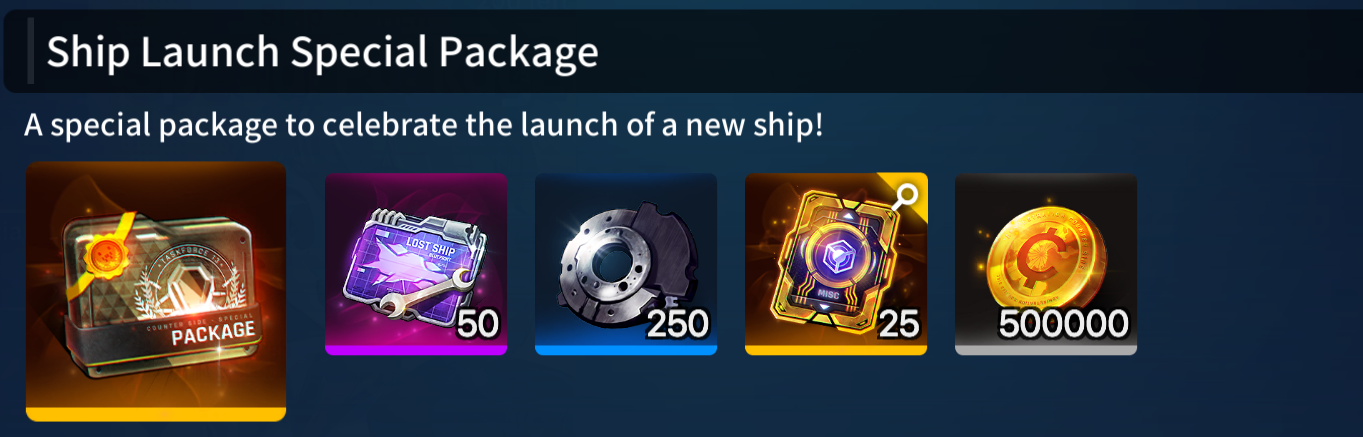Click the yellow rarity bar under MISC card
Image resolution: width=1363 pixels, height=437 pixels.
[836, 350]
